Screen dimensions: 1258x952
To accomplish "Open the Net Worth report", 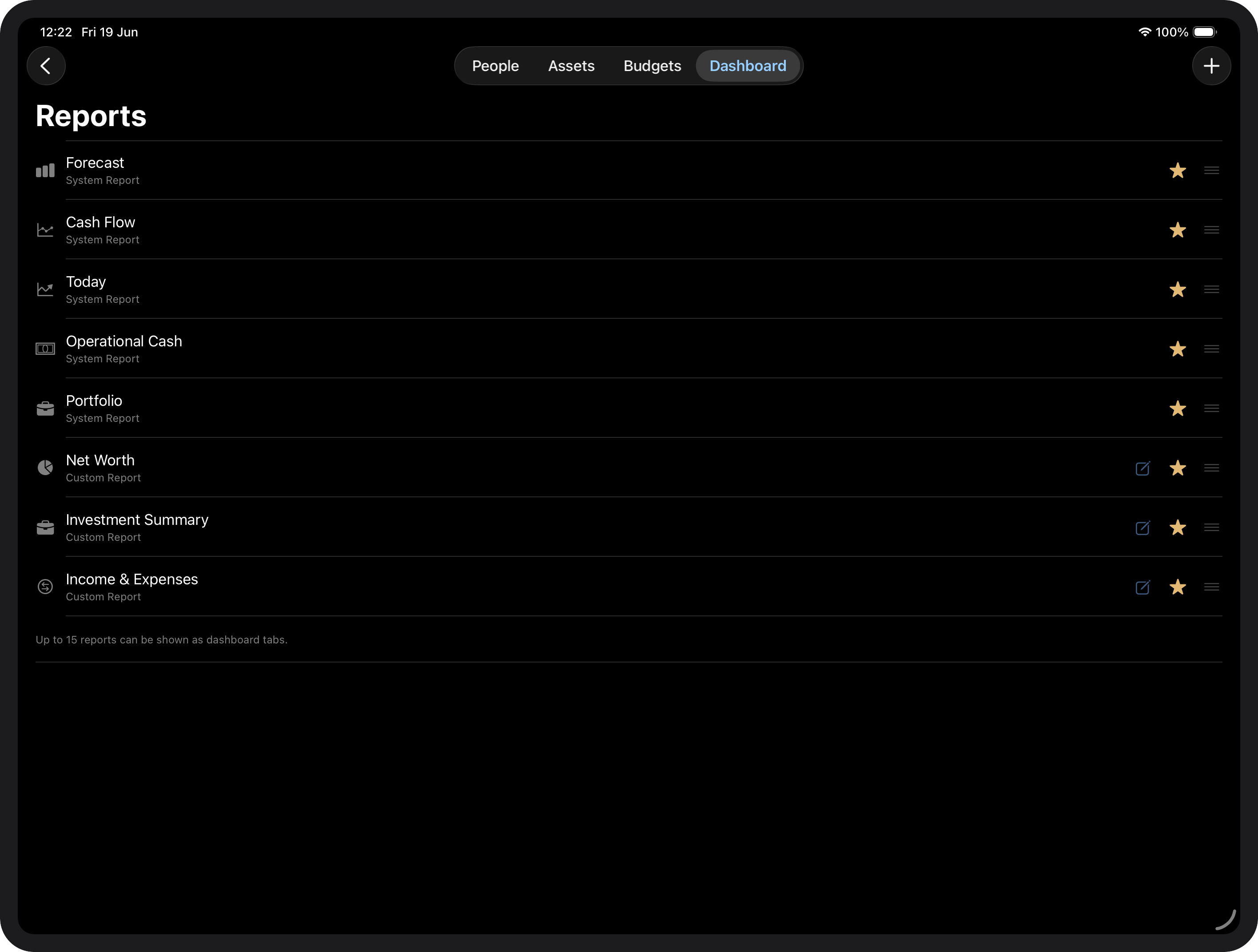I will [x=629, y=468].
